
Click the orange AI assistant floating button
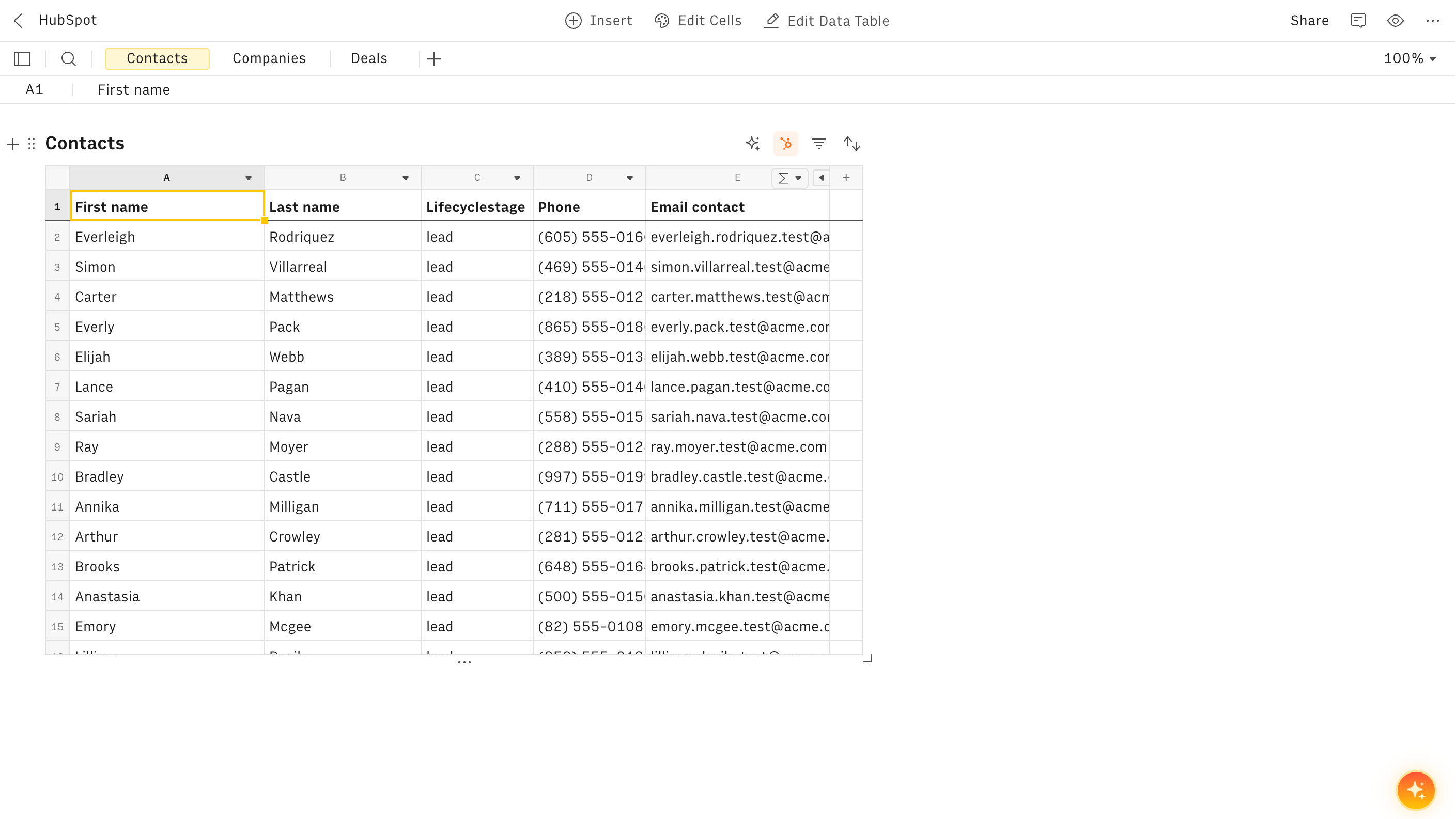click(x=1415, y=790)
